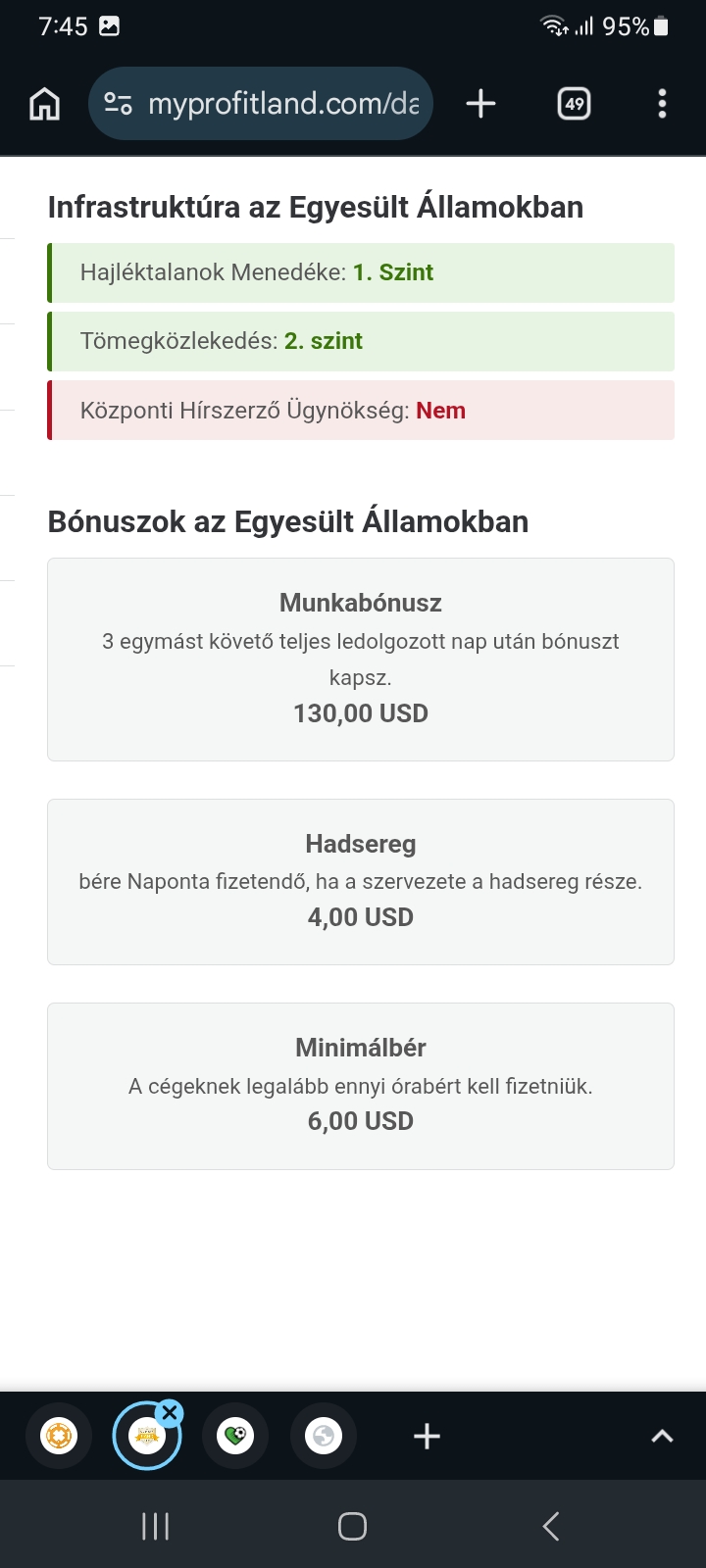Screen dimensions: 706x1568
Task: Switch to the gray globe tab
Action: point(324,1437)
